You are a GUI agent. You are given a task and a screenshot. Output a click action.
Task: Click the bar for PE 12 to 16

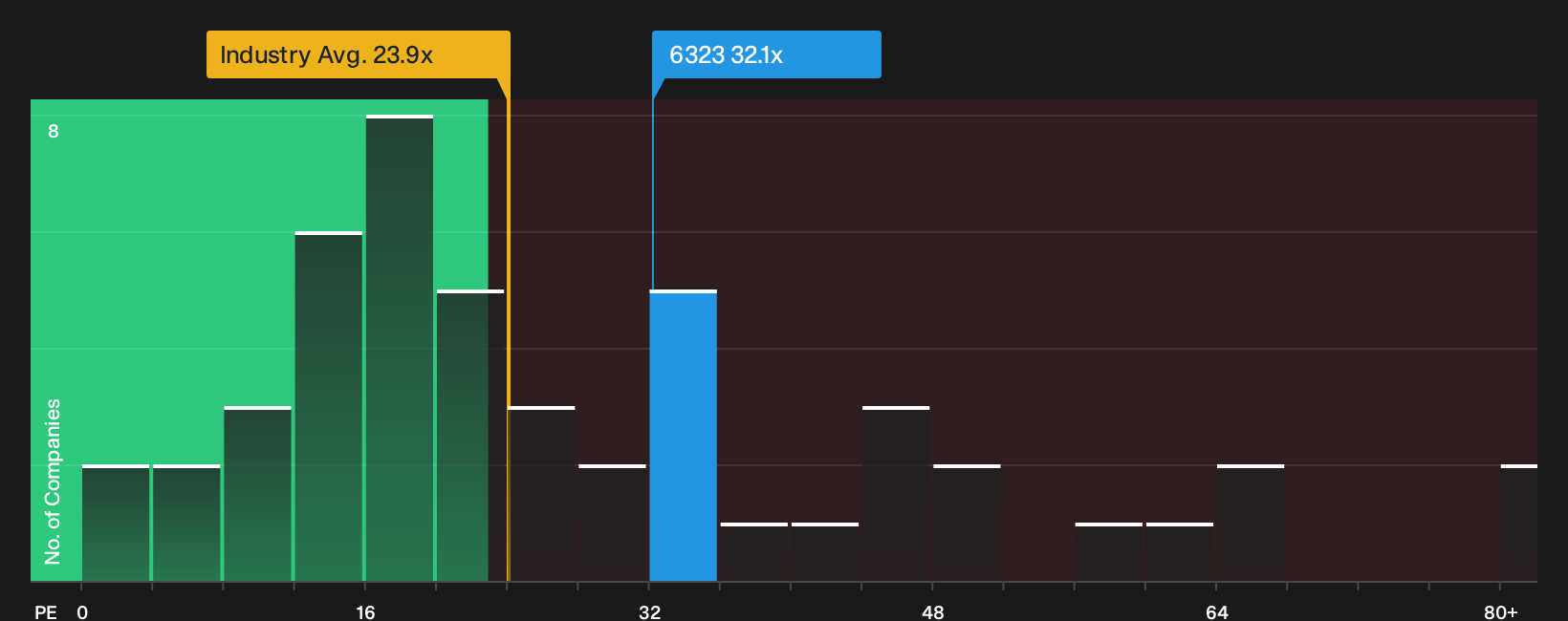click(x=329, y=407)
